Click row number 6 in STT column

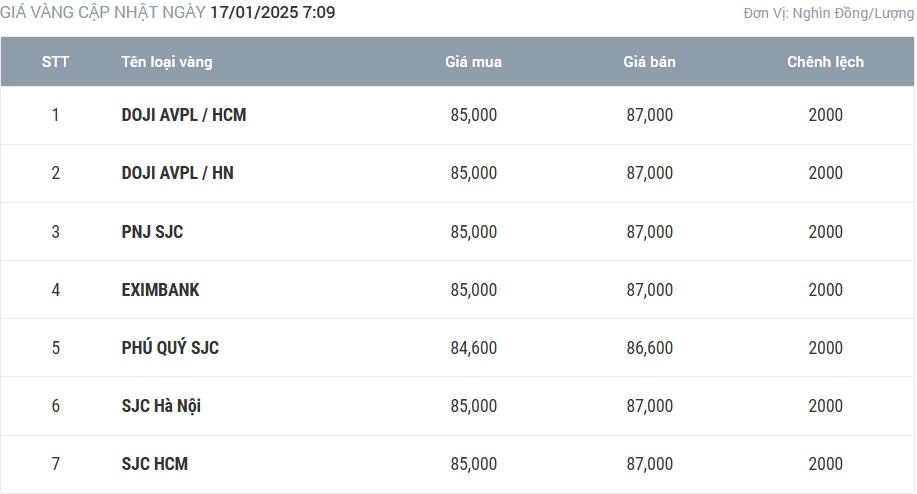pyautogui.click(x=55, y=406)
